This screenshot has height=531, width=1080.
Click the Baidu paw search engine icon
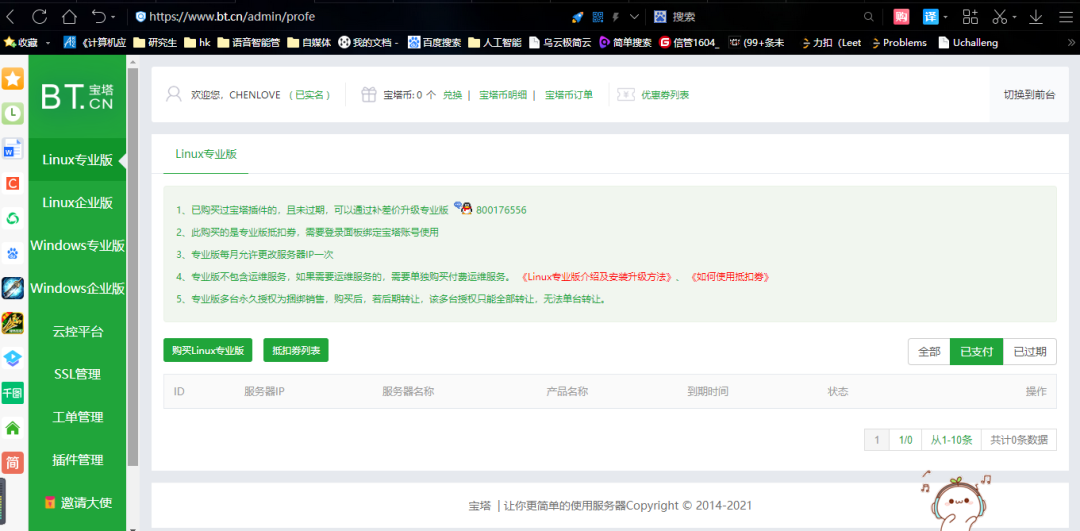[660, 17]
